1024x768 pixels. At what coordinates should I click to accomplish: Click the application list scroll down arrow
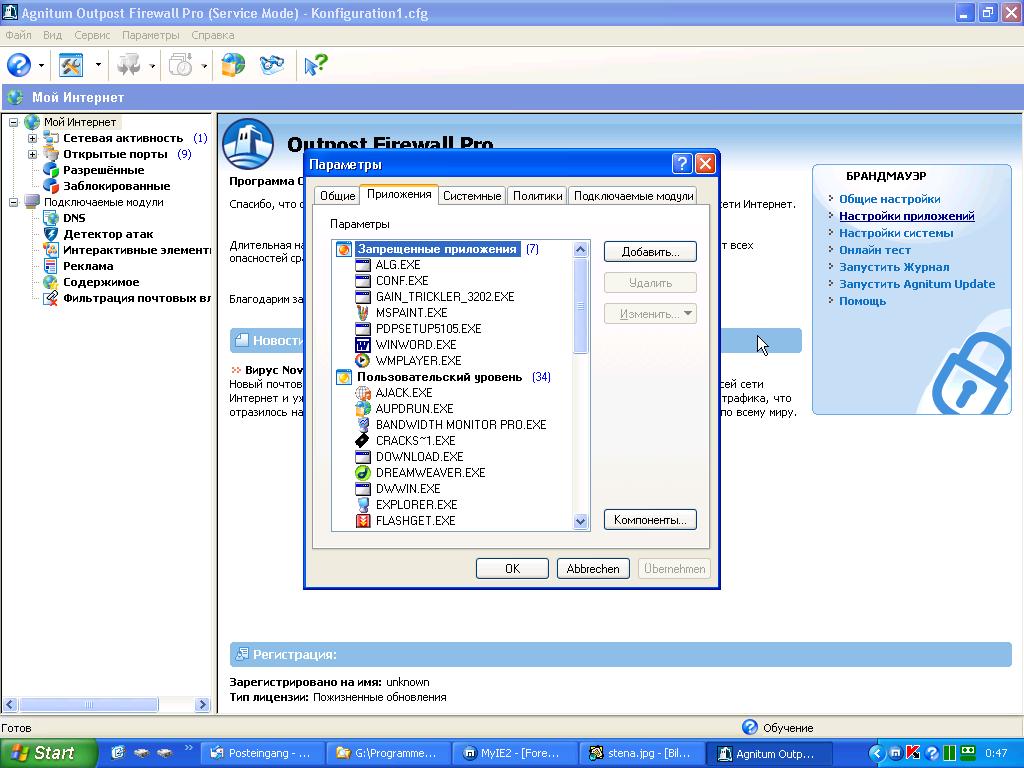click(x=580, y=521)
